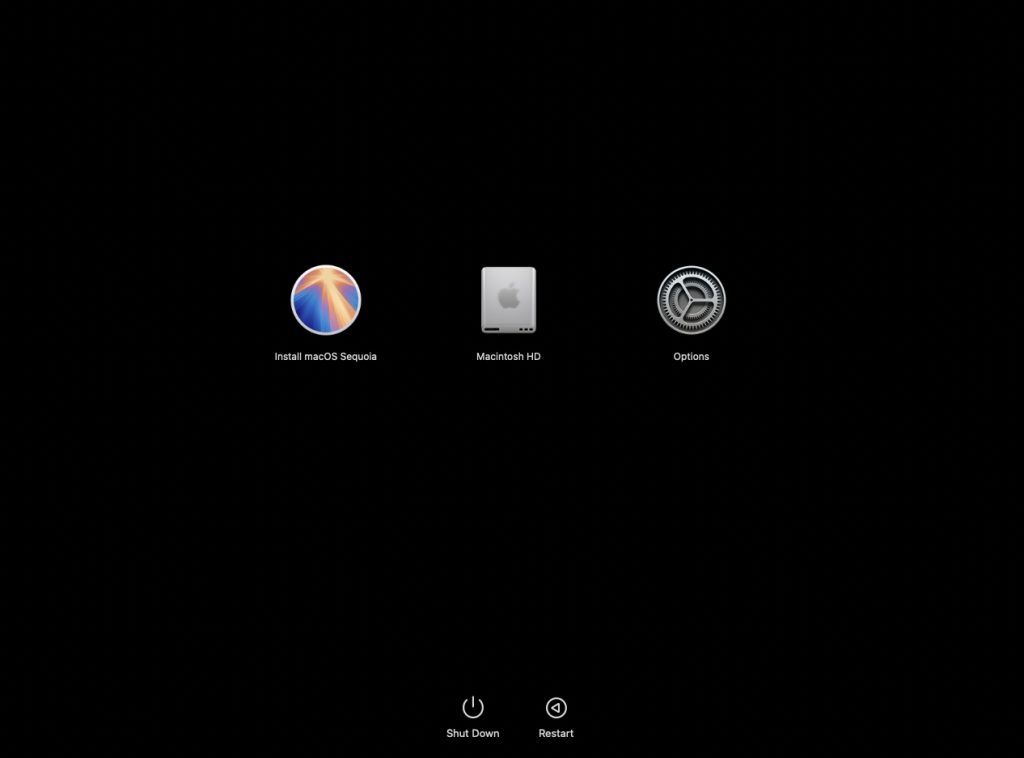Click the "Options" text label

click(691, 357)
